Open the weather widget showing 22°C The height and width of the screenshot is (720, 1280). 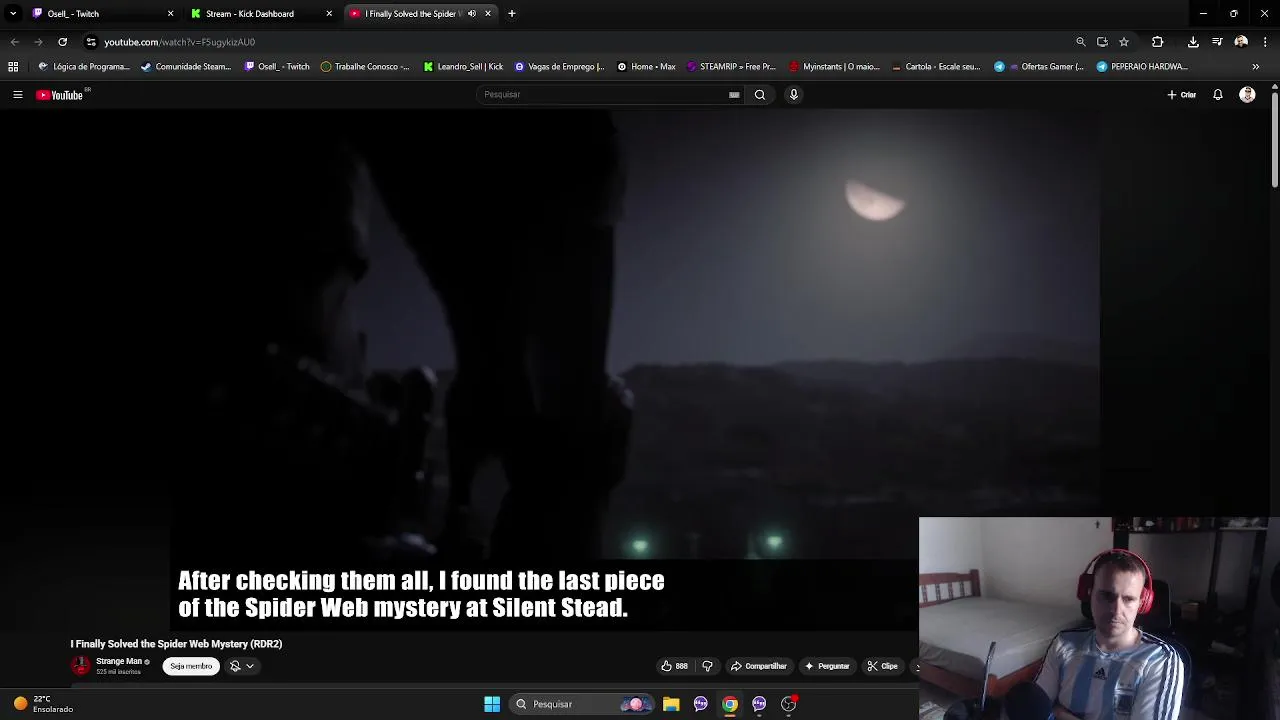point(42,704)
